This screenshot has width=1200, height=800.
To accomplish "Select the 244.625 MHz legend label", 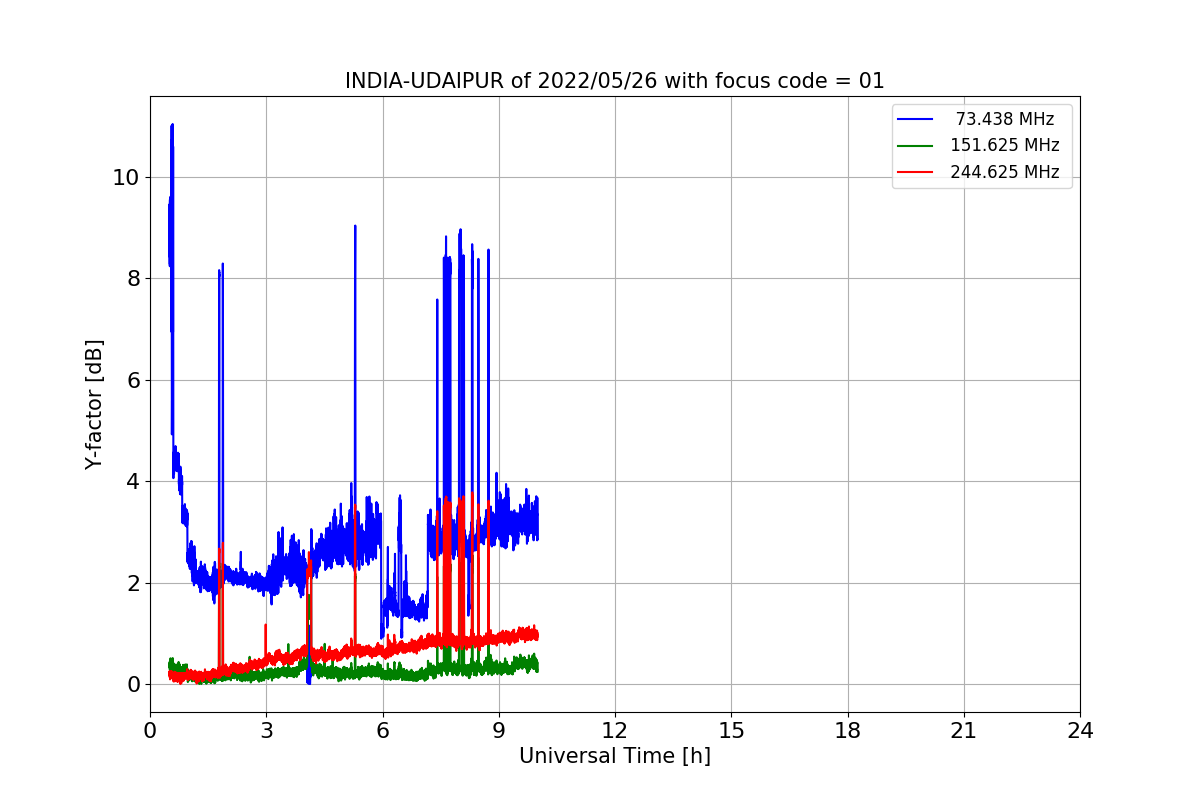I will tap(1005, 172).
